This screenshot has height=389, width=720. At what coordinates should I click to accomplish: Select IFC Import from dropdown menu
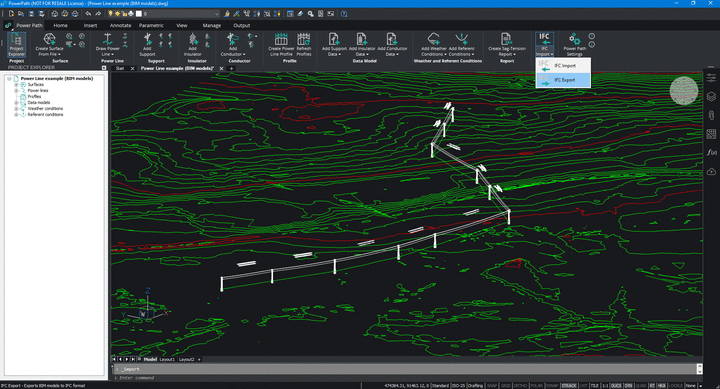coord(563,66)
